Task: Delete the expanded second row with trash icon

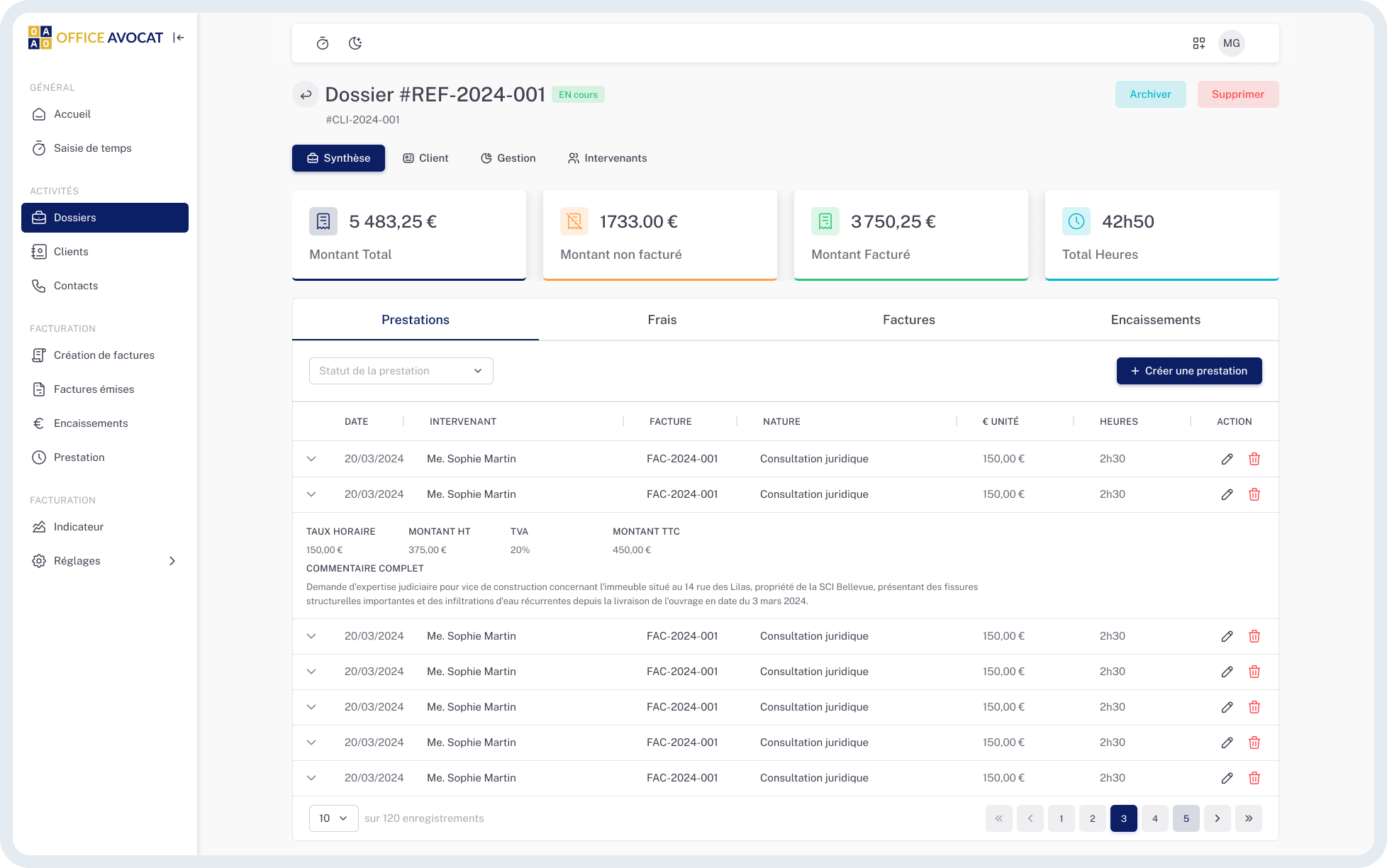Action: click(1254, 494)
